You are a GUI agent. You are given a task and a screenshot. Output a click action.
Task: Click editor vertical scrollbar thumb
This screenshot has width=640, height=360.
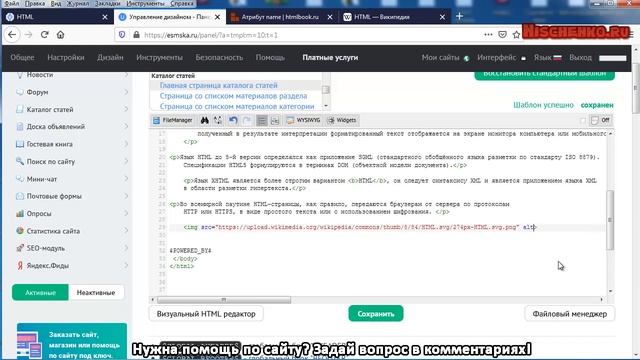(x=610, y=220)
